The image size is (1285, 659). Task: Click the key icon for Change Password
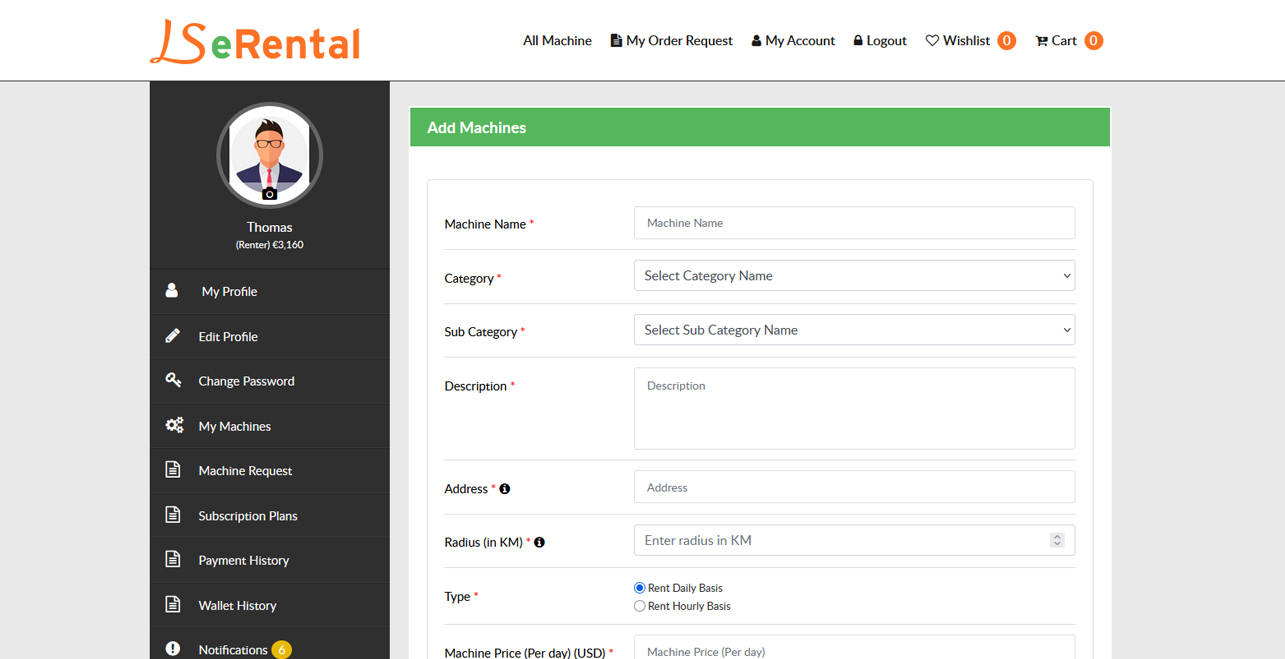coord(173,380)
